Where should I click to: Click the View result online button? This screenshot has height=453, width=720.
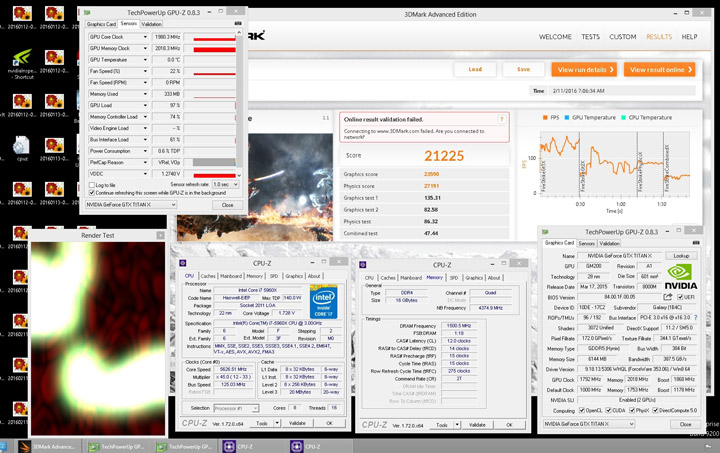coord(659,70)
